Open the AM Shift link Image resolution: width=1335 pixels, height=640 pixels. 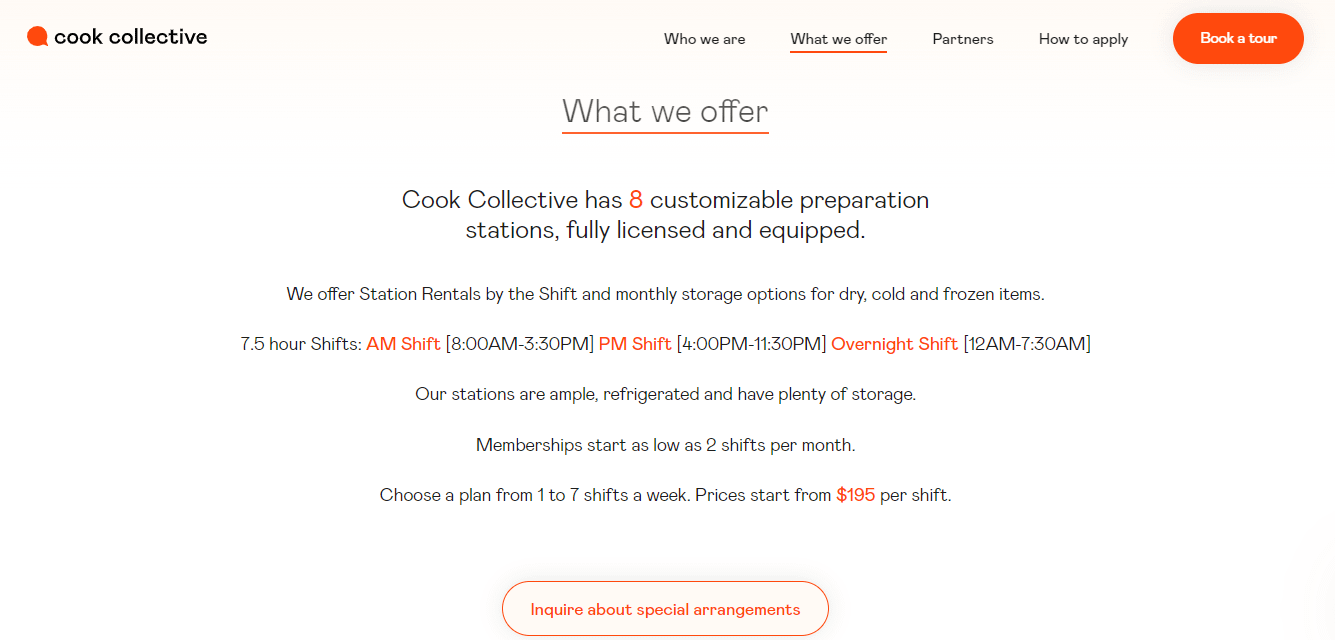[402, 343]
